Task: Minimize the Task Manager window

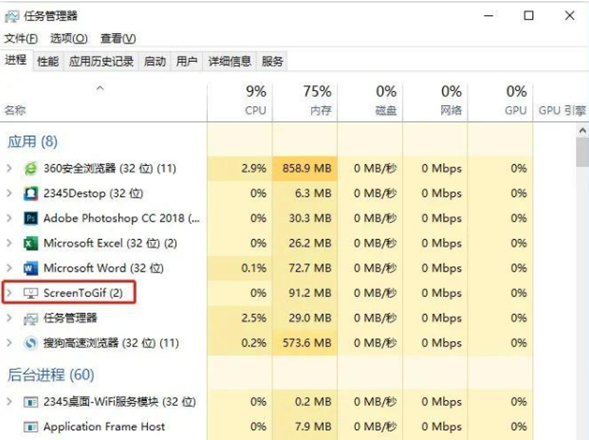Action: [489, 16]
